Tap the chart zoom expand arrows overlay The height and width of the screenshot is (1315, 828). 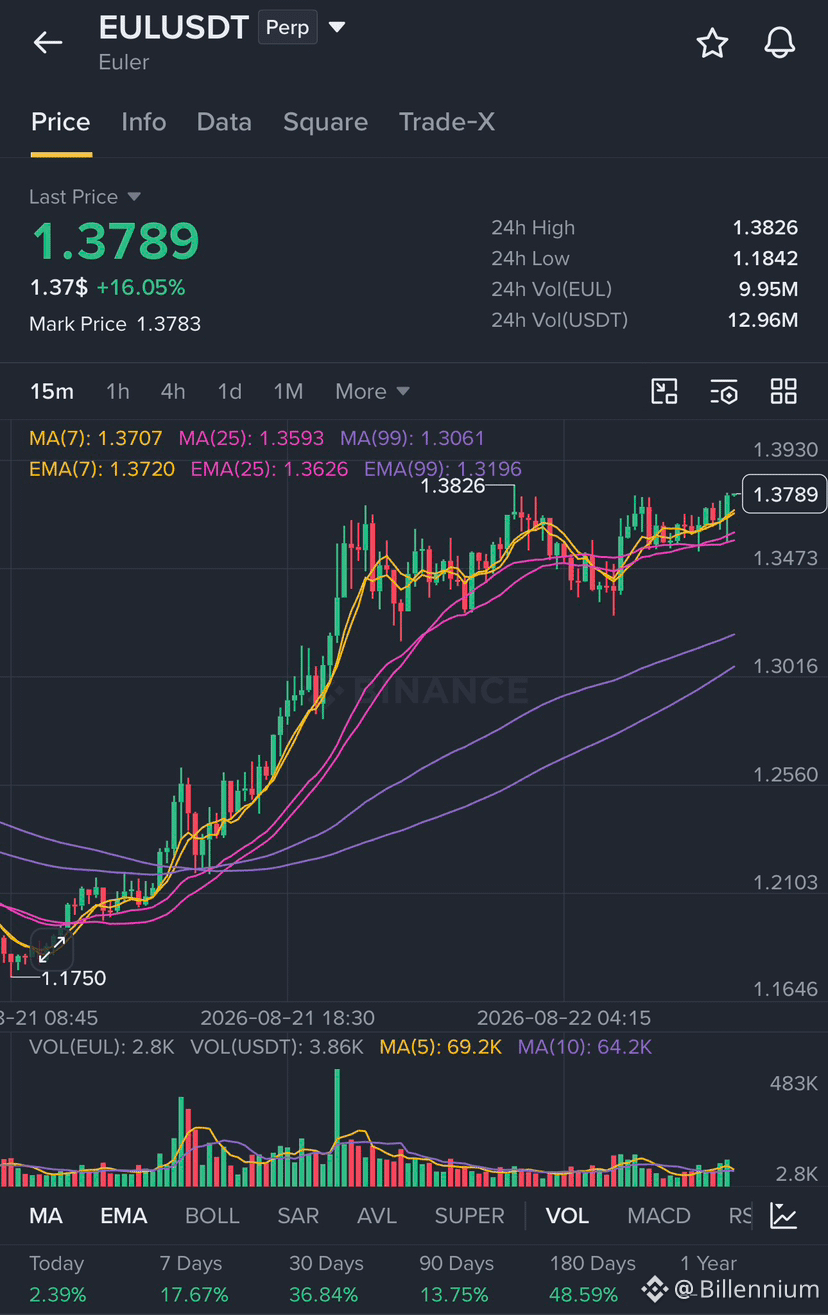pyautogui.click(x=51, y=949)
